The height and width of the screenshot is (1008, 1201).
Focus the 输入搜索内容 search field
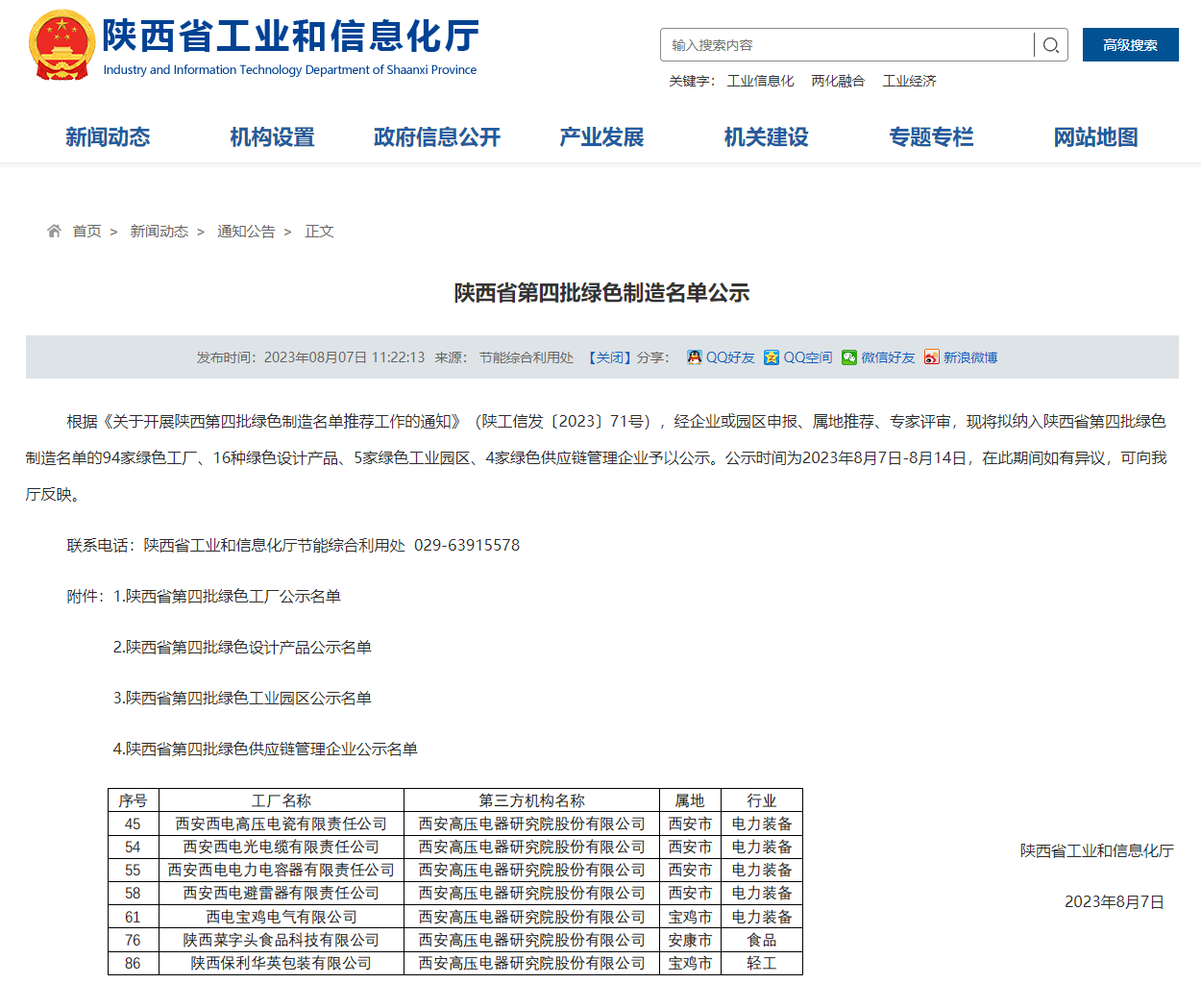pyautogui.click(x=846, y=45)
